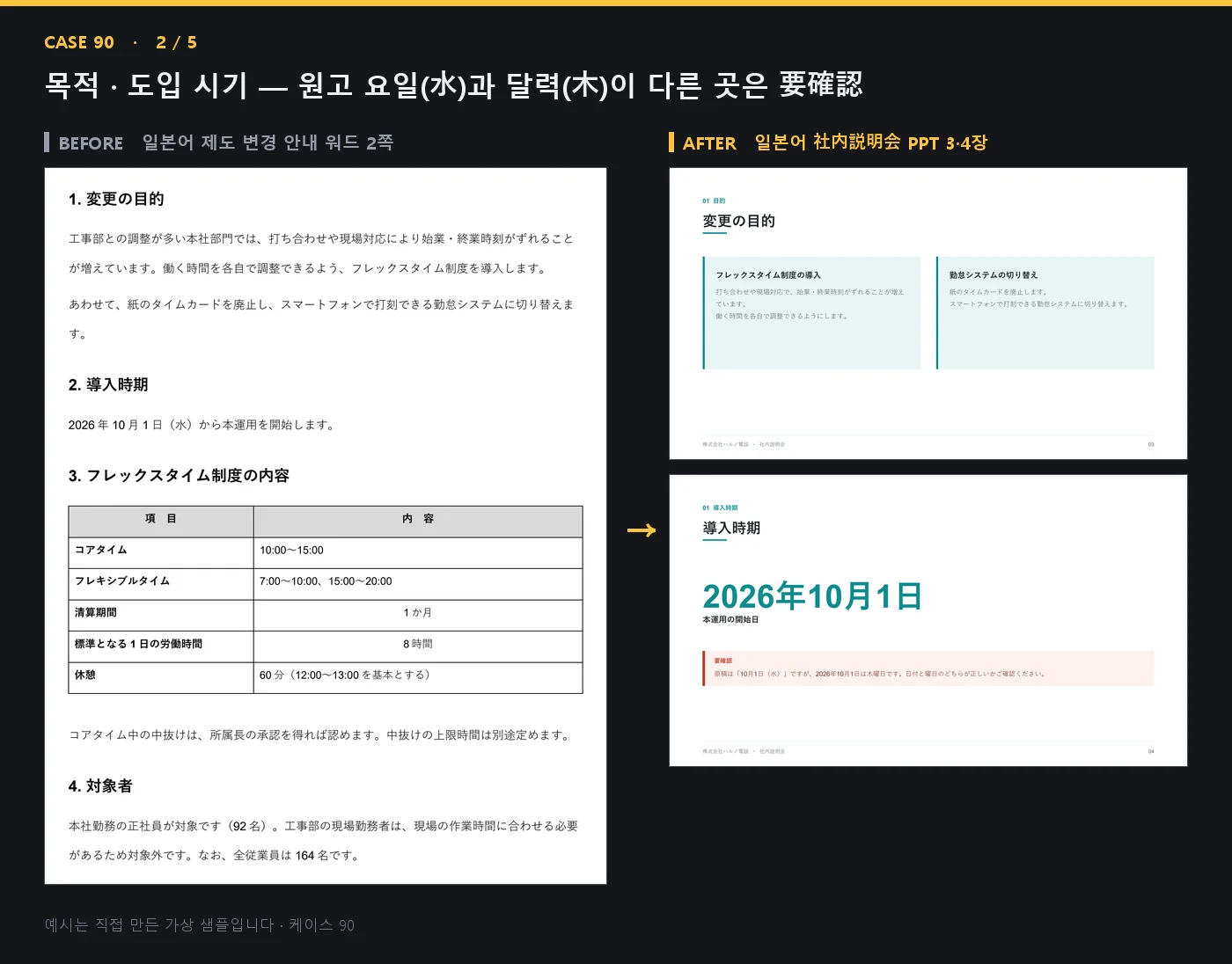Click the red "要確認" warning note
Screen dimensions: 1232x964
tap(928, 668)
